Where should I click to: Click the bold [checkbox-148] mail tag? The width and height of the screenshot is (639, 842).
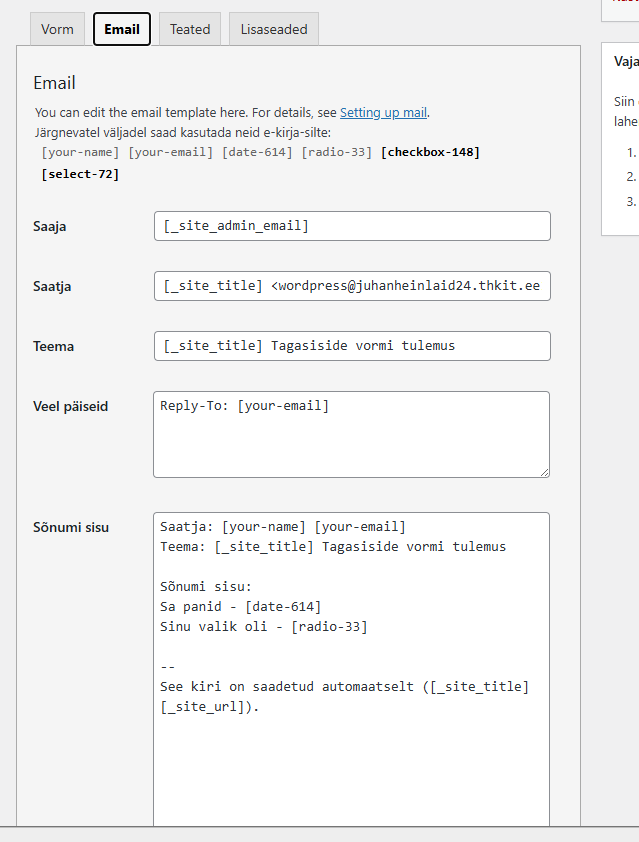tap(430, 152)
